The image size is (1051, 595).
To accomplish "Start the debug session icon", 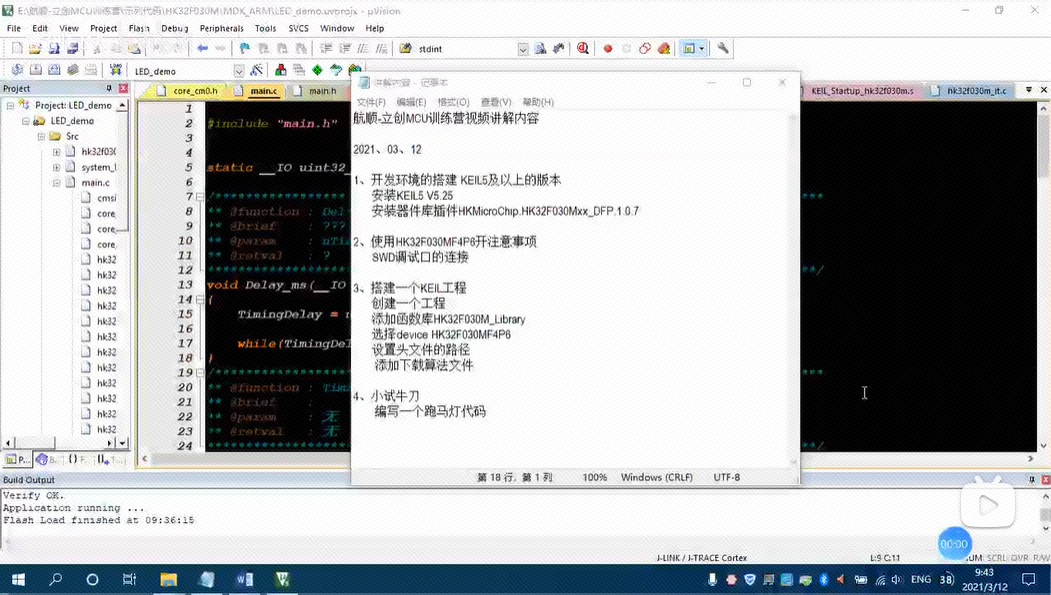I will coord(583,48).
